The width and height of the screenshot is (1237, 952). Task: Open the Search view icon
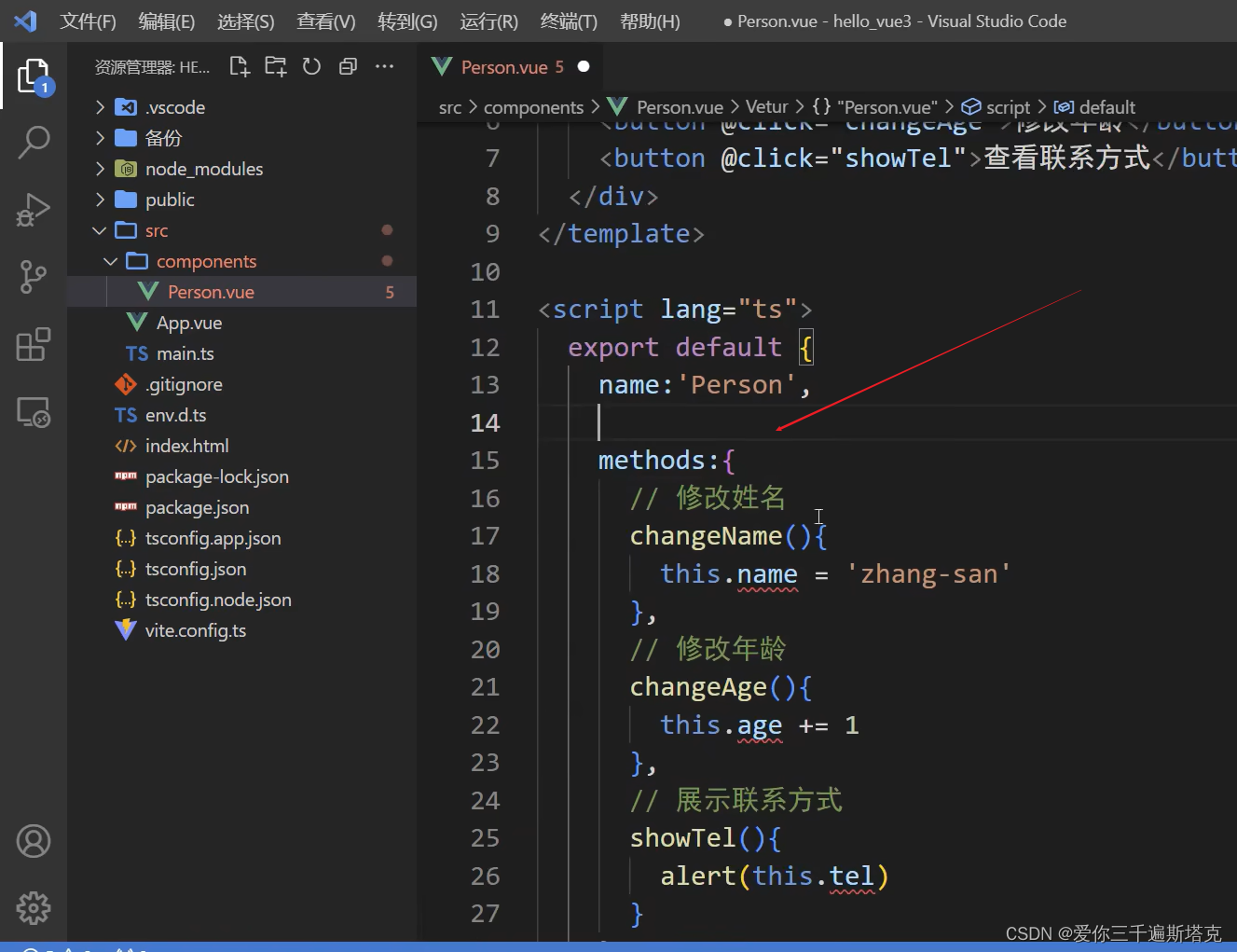tap(34, 142)
